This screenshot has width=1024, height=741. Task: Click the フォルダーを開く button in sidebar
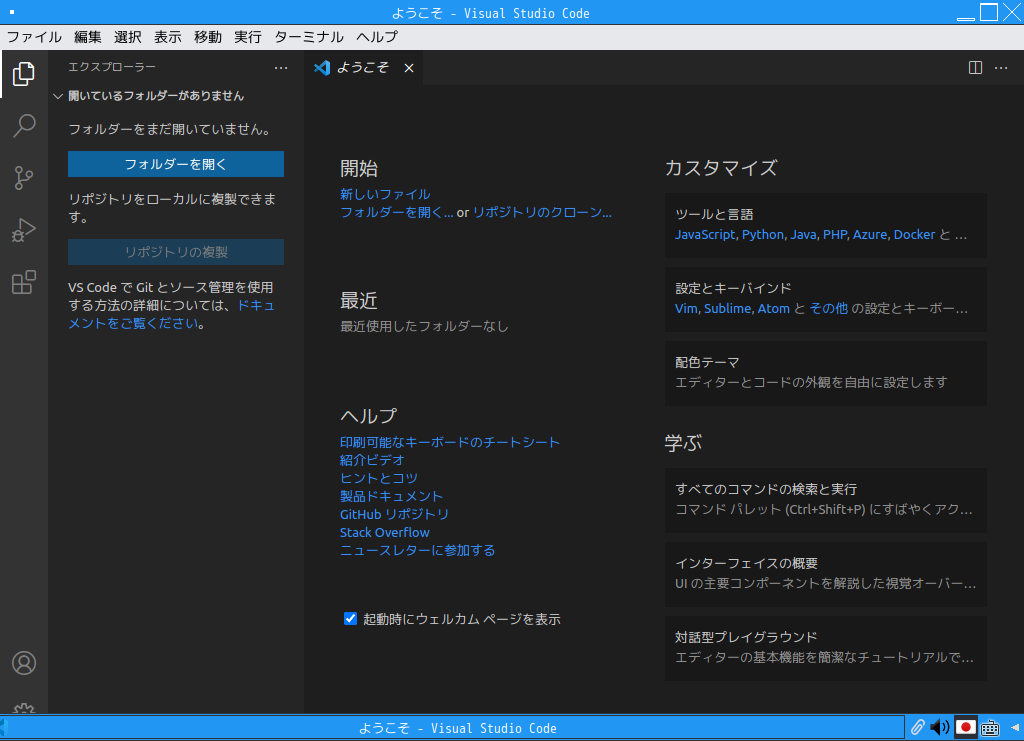pos(176,164)
